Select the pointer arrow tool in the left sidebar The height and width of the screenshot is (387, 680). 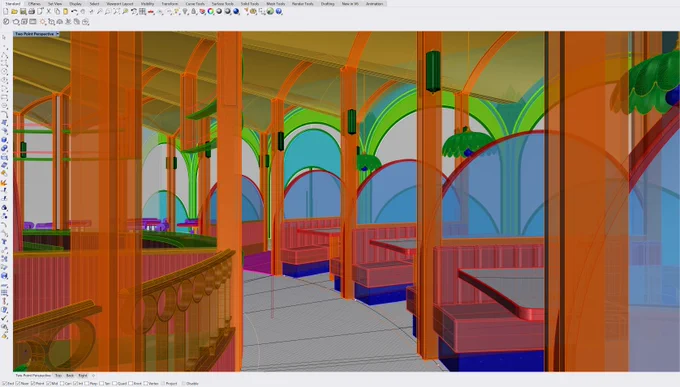[4, 37]
